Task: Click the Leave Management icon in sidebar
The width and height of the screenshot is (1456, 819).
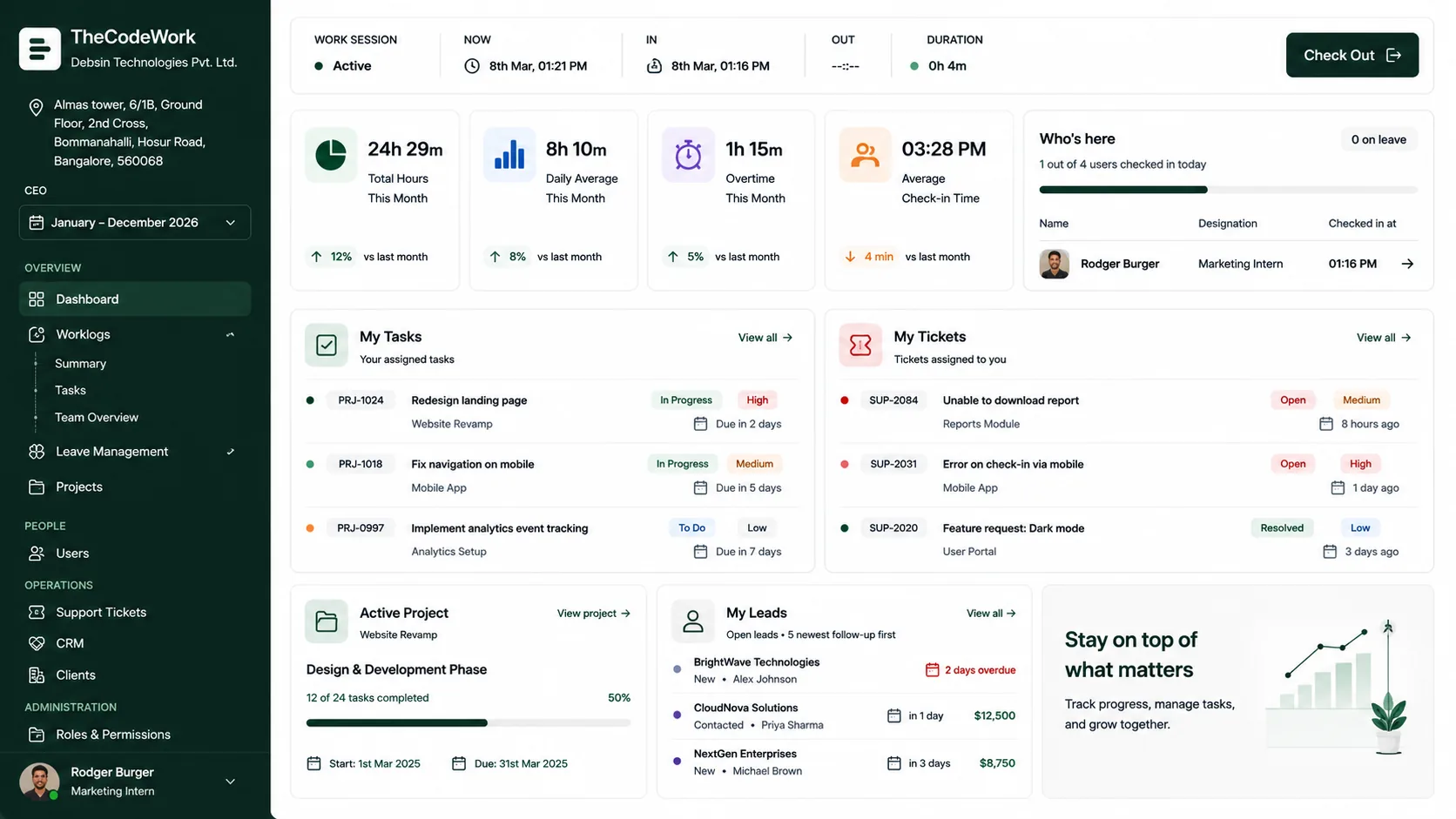Action: pyautogui.click(x=37, y=452)
